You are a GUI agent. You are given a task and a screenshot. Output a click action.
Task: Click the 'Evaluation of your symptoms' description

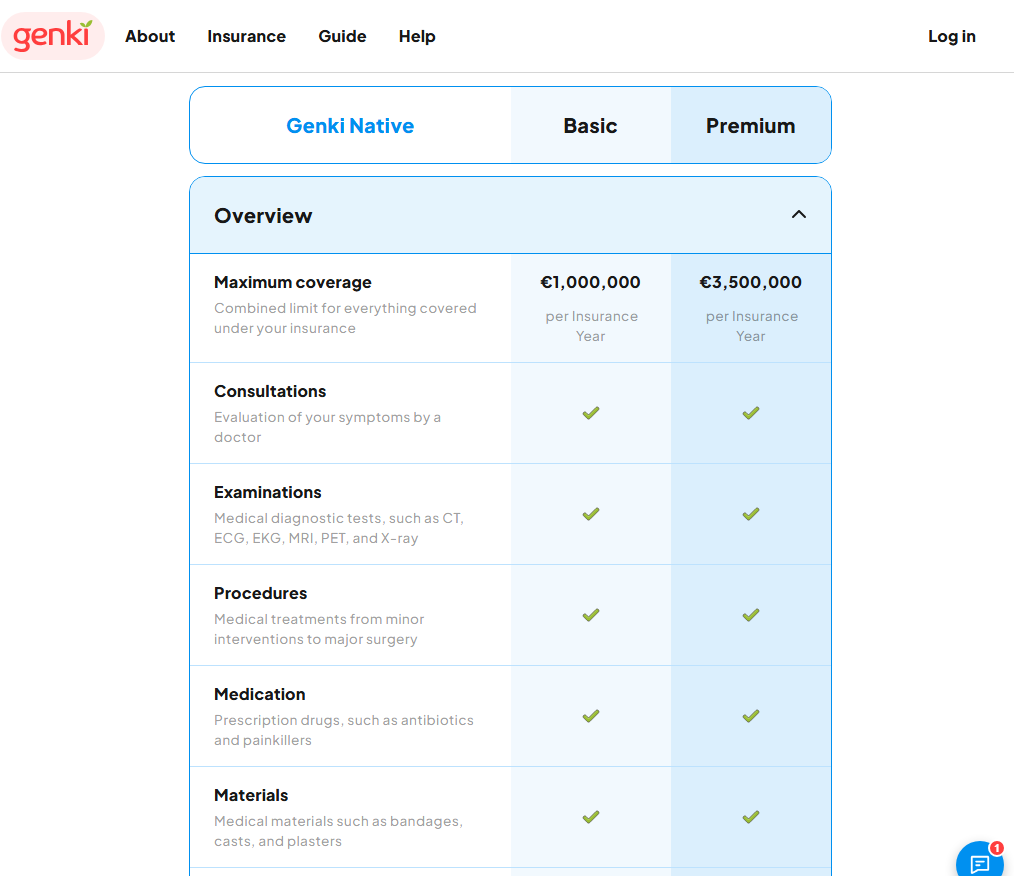tap(328, 427)
